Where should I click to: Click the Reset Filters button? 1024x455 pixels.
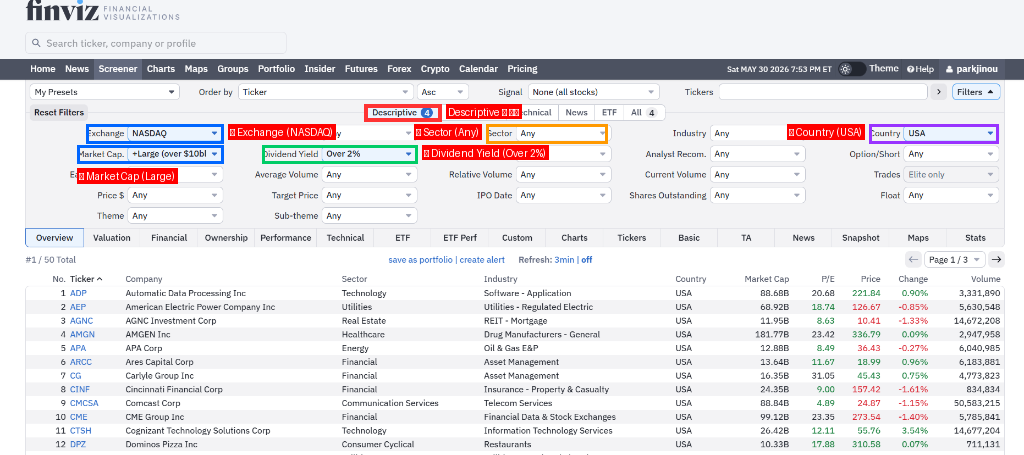tap(59, 112)
